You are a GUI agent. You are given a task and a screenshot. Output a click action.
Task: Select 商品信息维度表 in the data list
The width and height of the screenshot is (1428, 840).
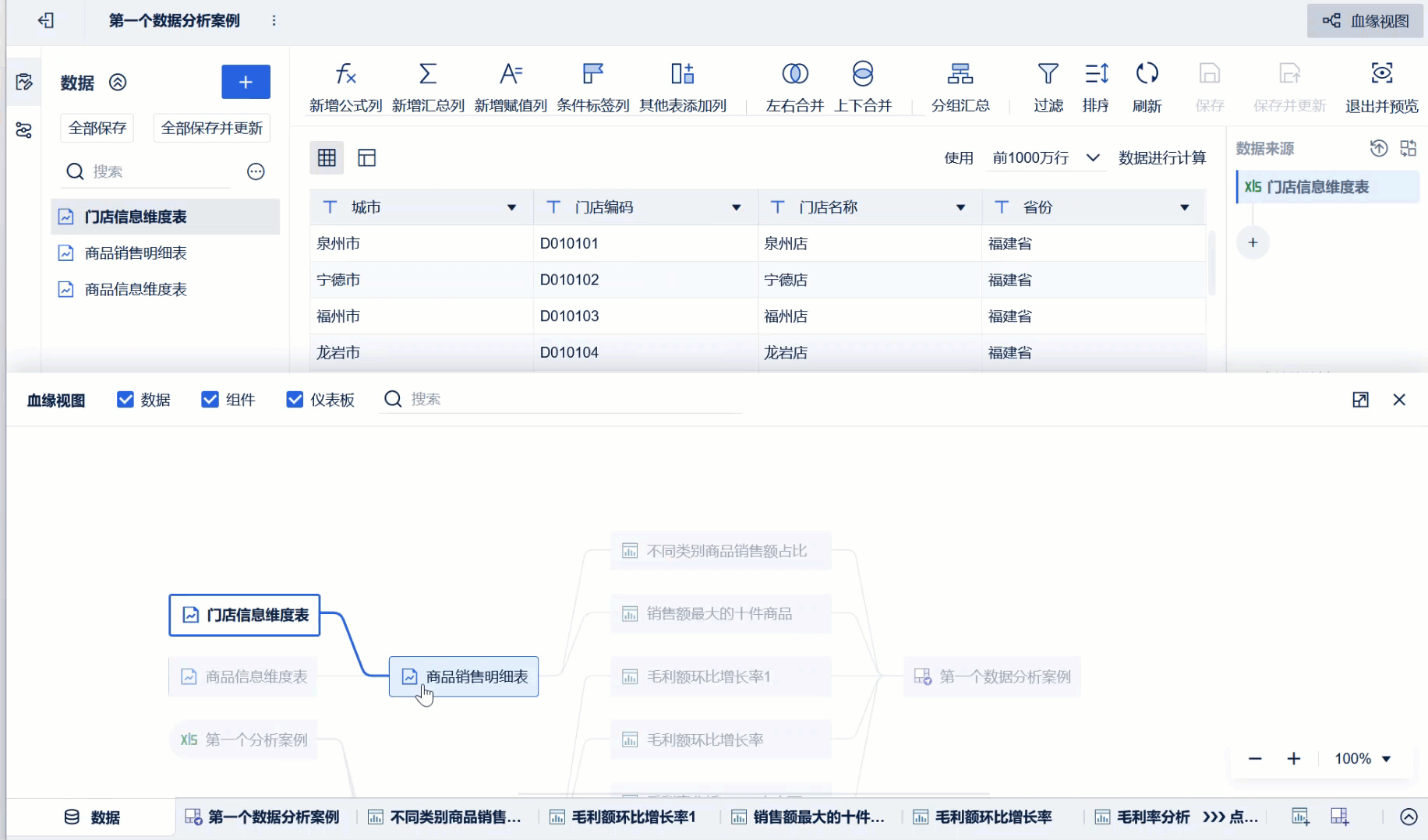coord(165,289)
